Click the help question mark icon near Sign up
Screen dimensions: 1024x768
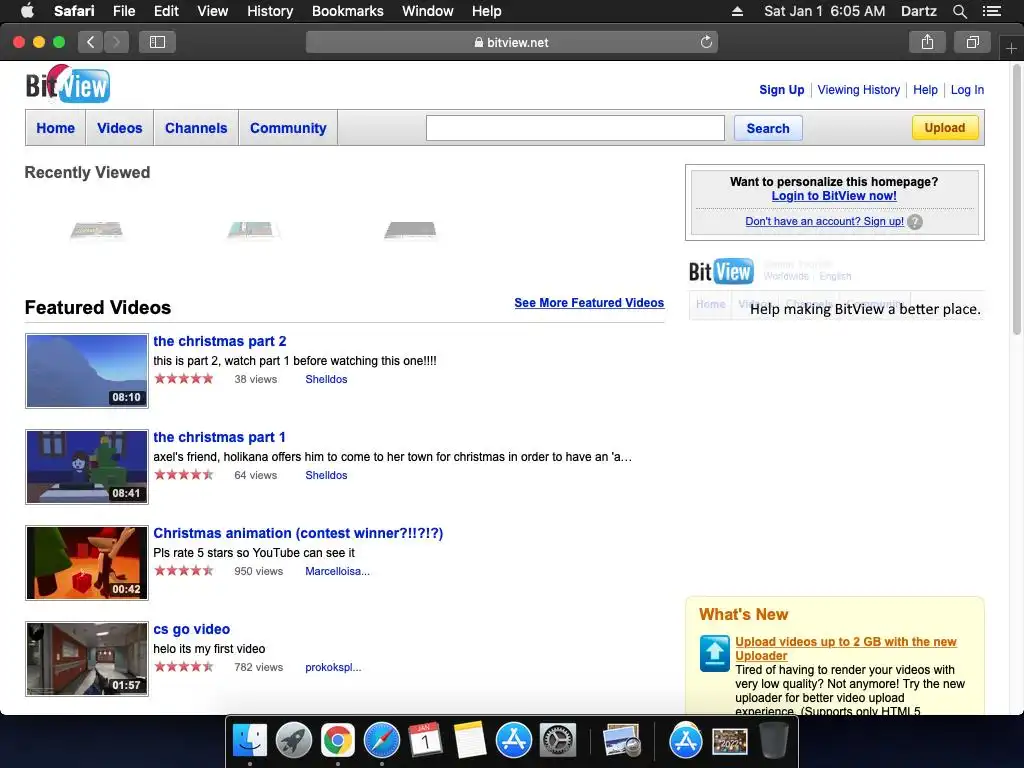[x=915, y=222]
